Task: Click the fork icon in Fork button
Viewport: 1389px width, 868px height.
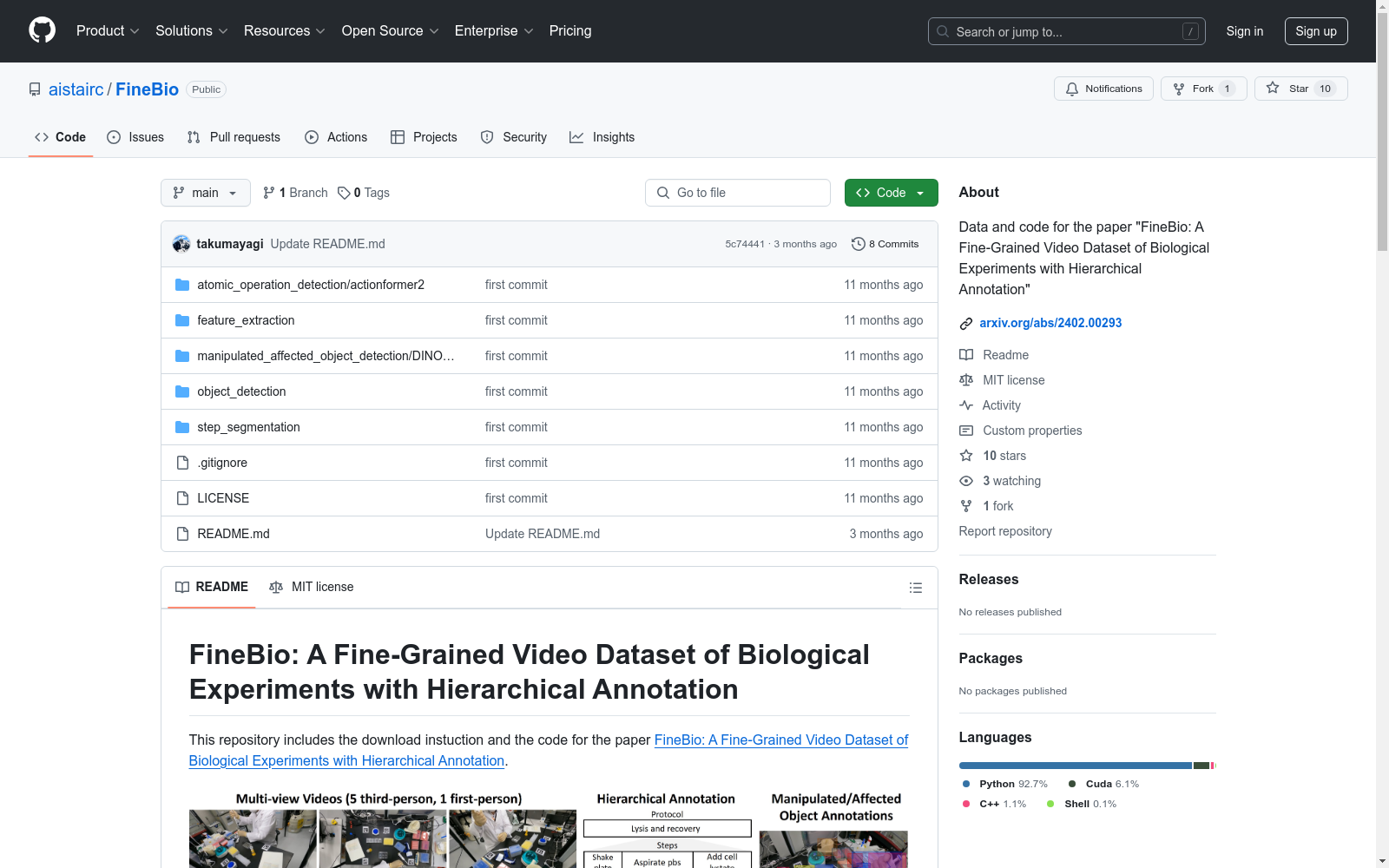Action: (1179, 89)
